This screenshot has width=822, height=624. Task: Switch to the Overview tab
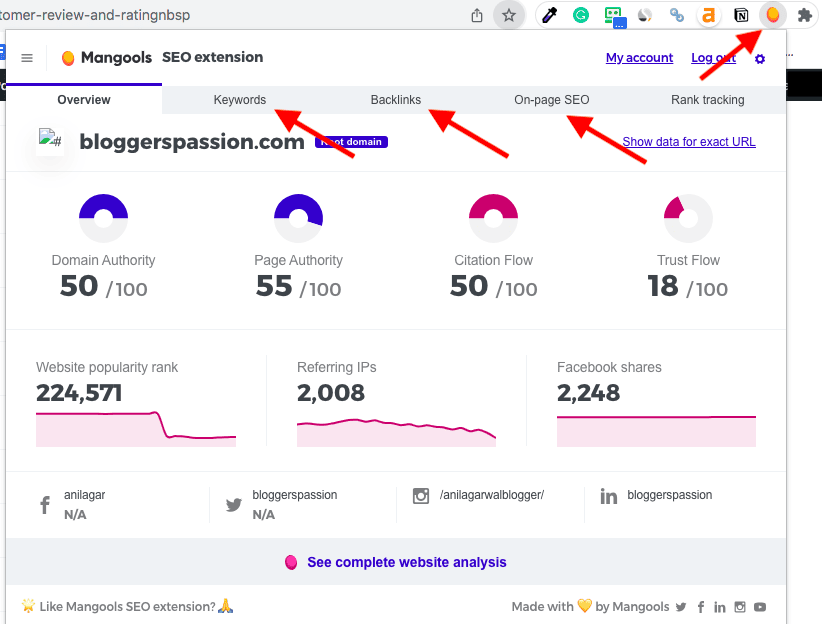click(84, 100)
